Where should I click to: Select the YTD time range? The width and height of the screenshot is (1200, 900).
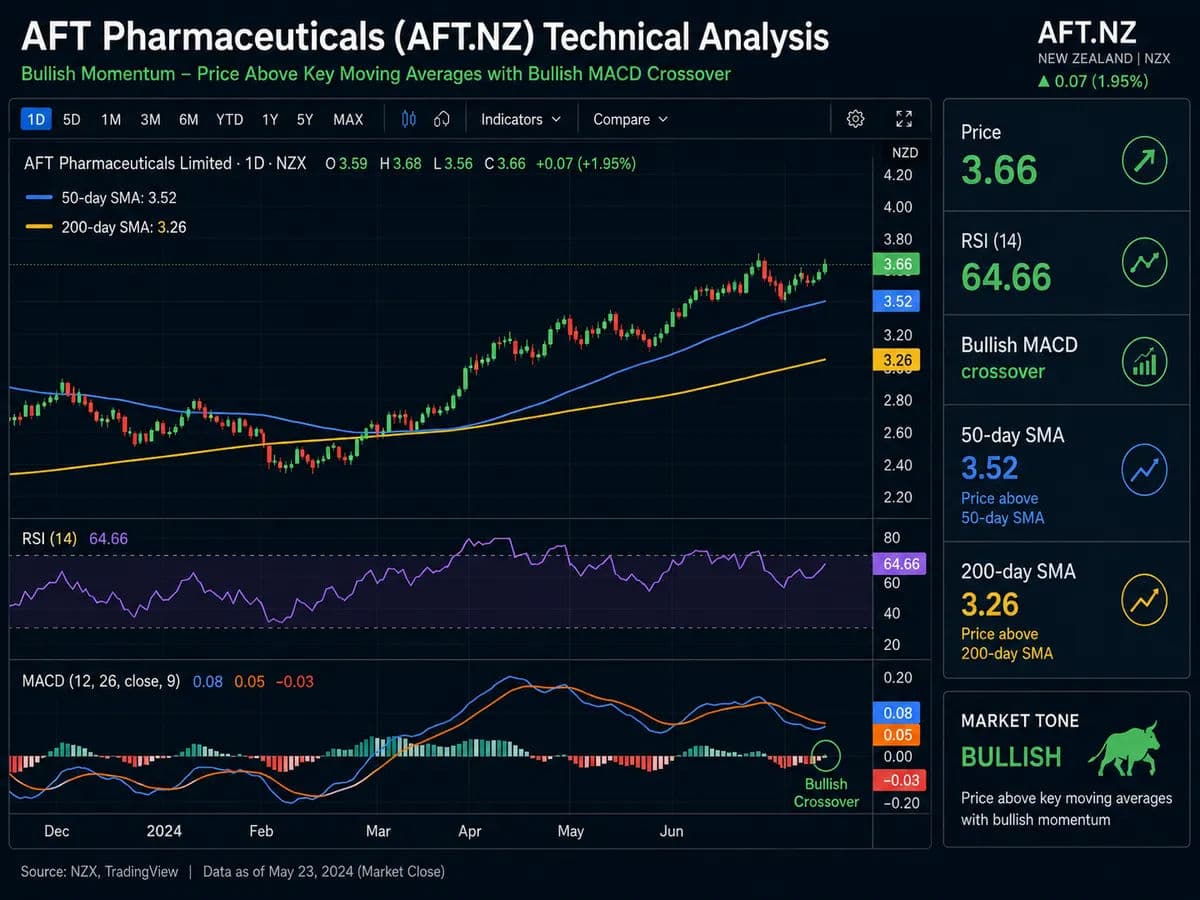tap(229, 119)
